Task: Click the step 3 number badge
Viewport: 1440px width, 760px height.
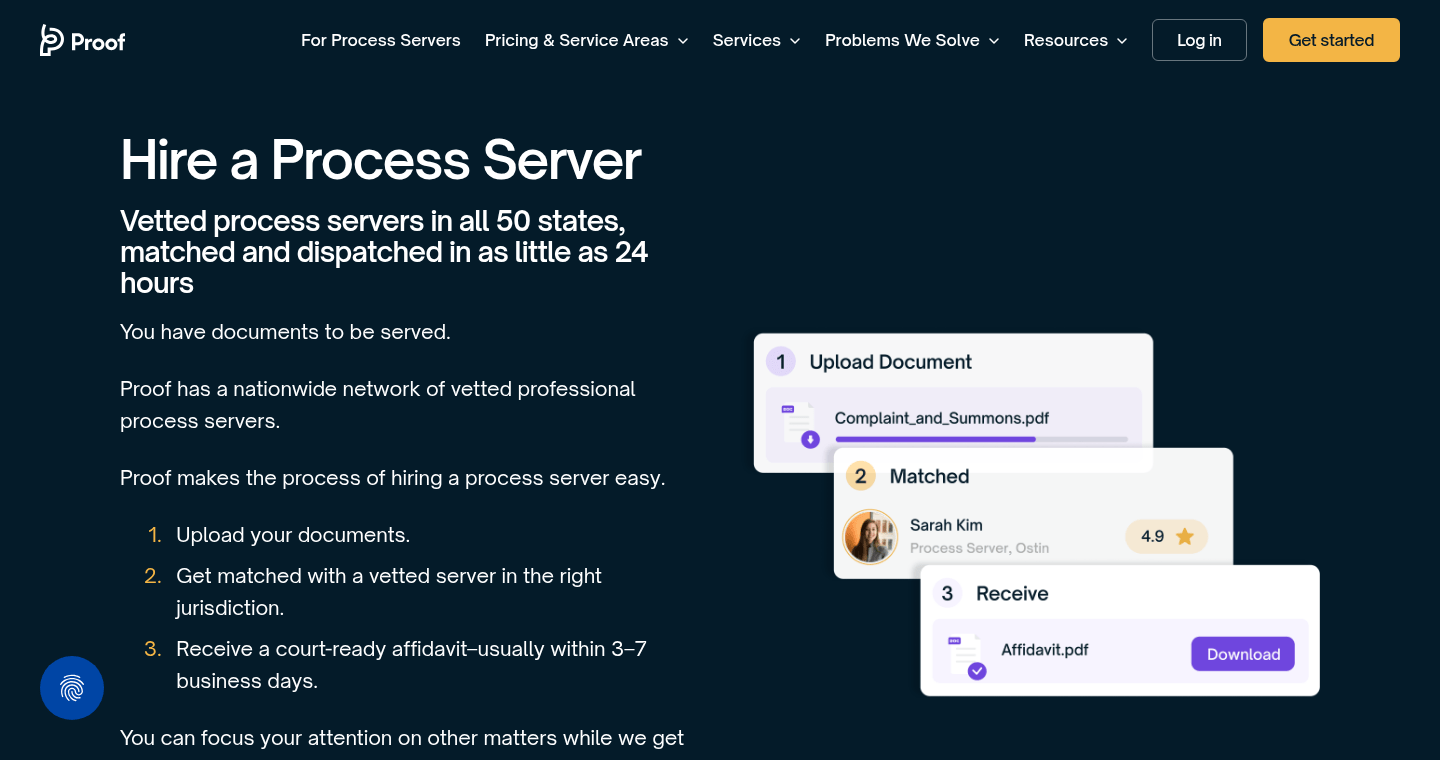Action: click(x=947, y=593)
